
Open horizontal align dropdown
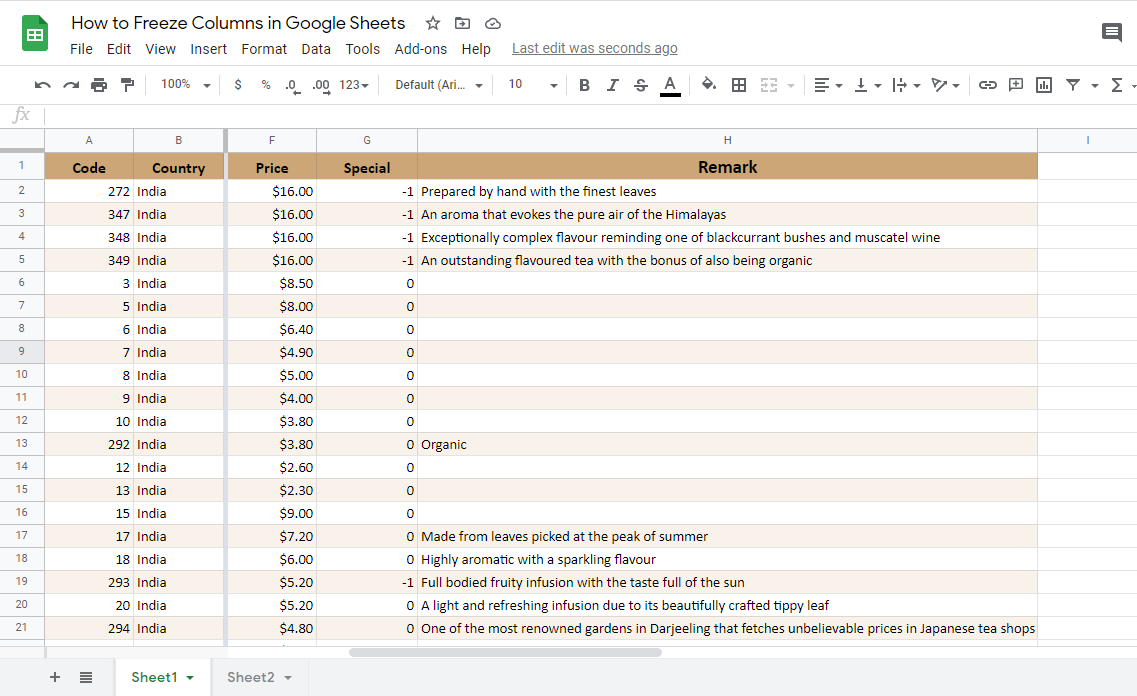coord(828,85)
